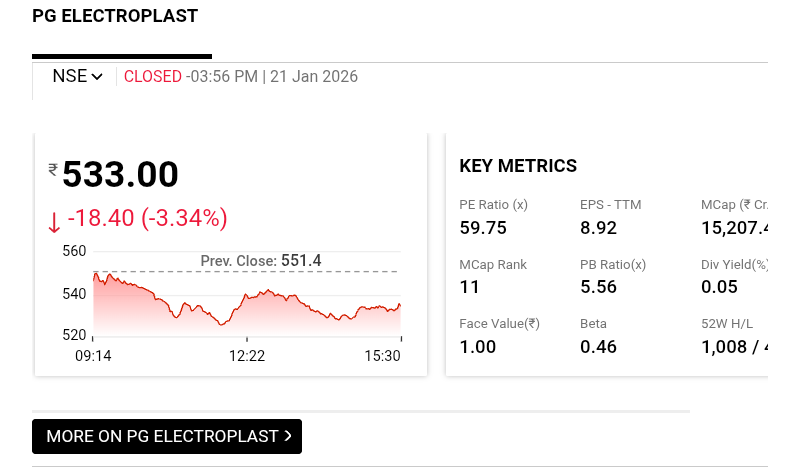Click the MCap Rank value 11
Screen dimensions: 800x467
tap(470, 287)
